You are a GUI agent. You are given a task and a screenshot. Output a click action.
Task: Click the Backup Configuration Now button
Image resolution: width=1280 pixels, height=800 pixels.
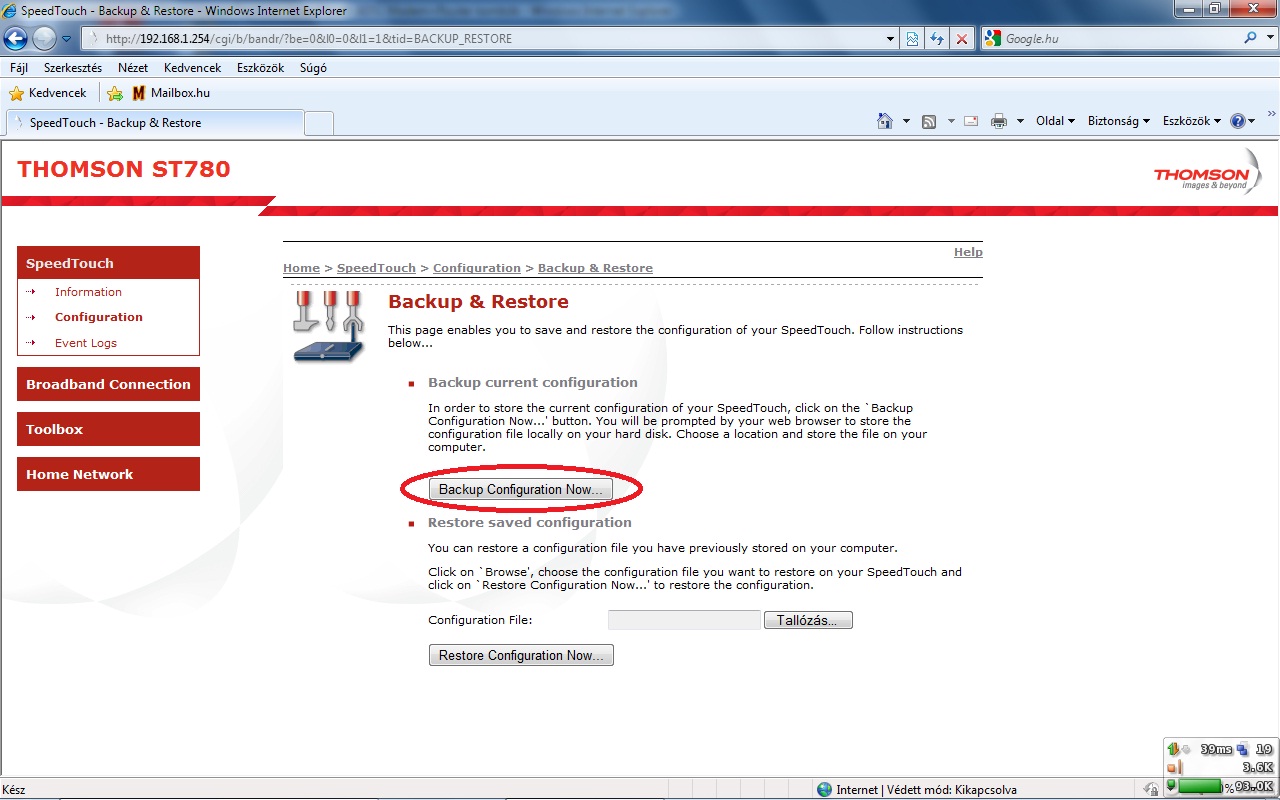click(521, 490)
